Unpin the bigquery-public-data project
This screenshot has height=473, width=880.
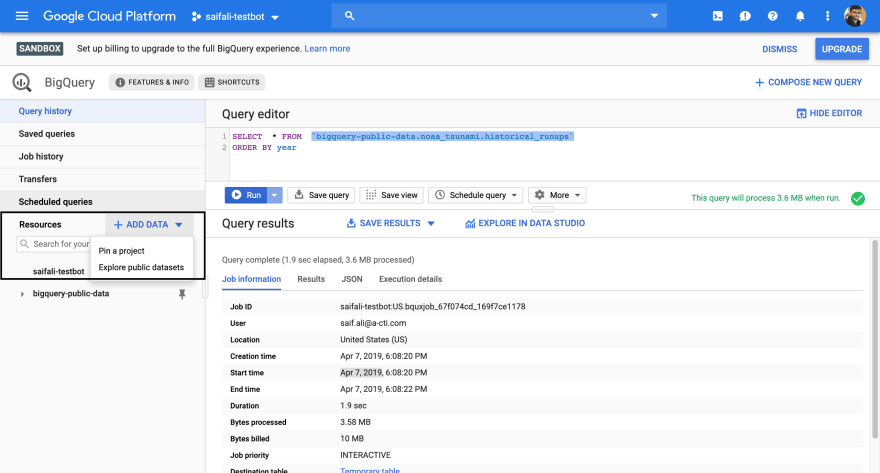pos(182,294)
